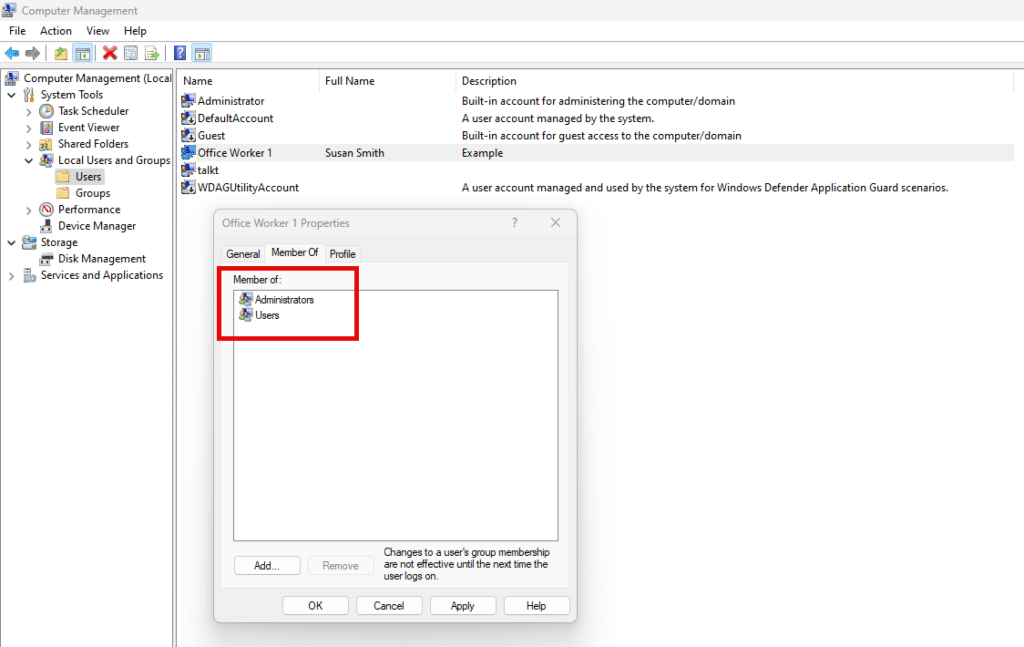Click the 'Example' description cell
The height and width of the screenshot is (647, 1024).
pyautogui.click(x=483, y=153)
